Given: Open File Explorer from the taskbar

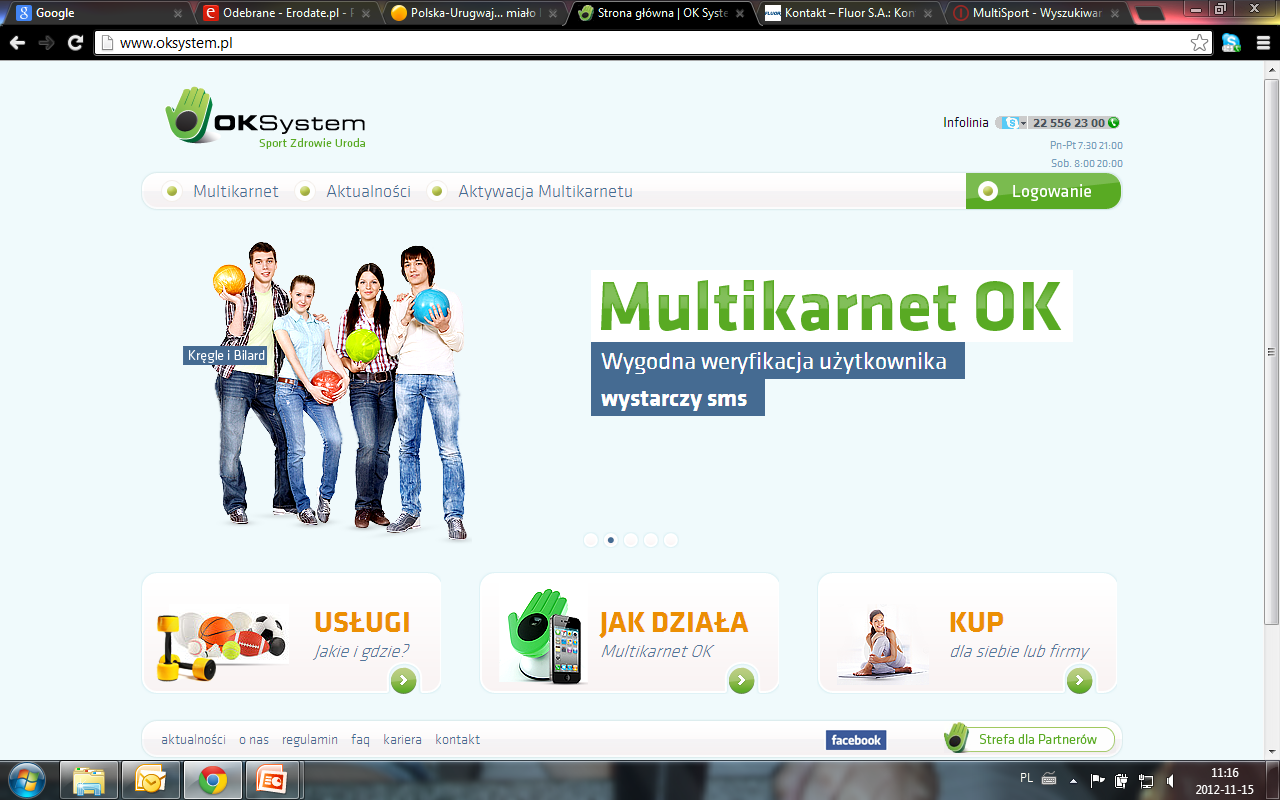Looking at the screenshot, I should (90, 779).
